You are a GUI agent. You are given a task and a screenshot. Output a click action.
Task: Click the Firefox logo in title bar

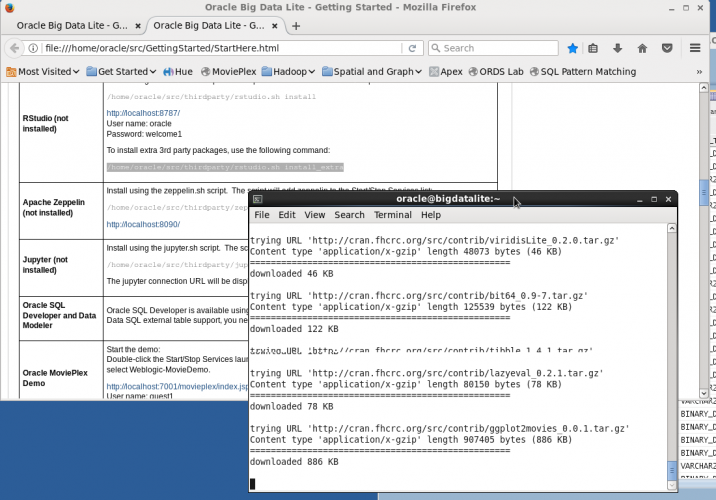(x=10, y=7)
